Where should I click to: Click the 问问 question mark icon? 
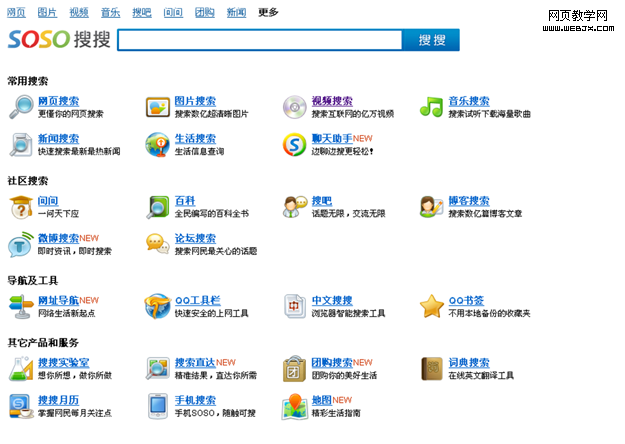pos(21,207)
